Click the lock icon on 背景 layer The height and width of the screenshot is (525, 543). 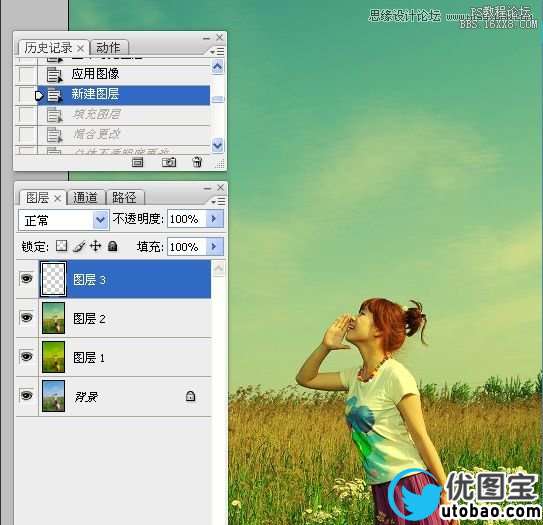click(x=190, y=396)
